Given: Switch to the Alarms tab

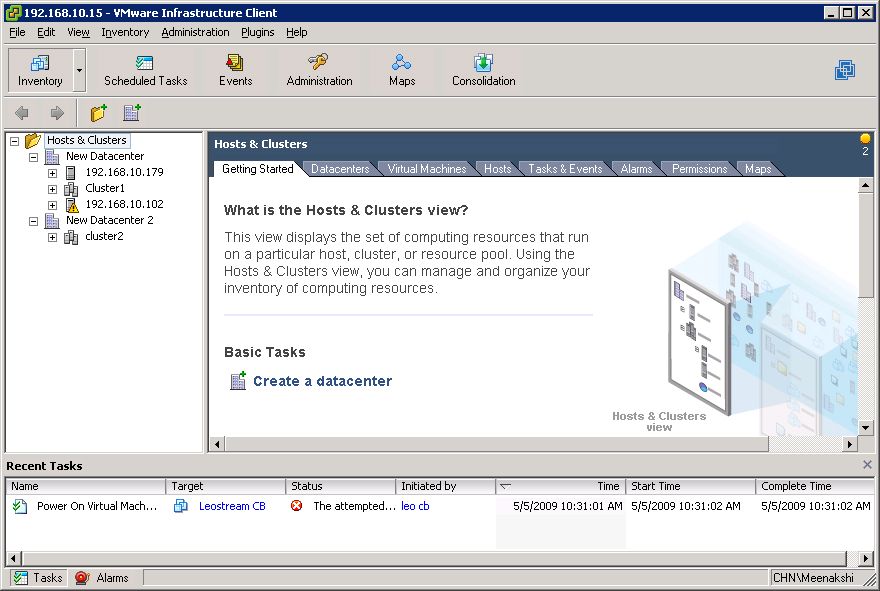Looking at the screenshot, I should pyautogui.click(x=636, y=169).
